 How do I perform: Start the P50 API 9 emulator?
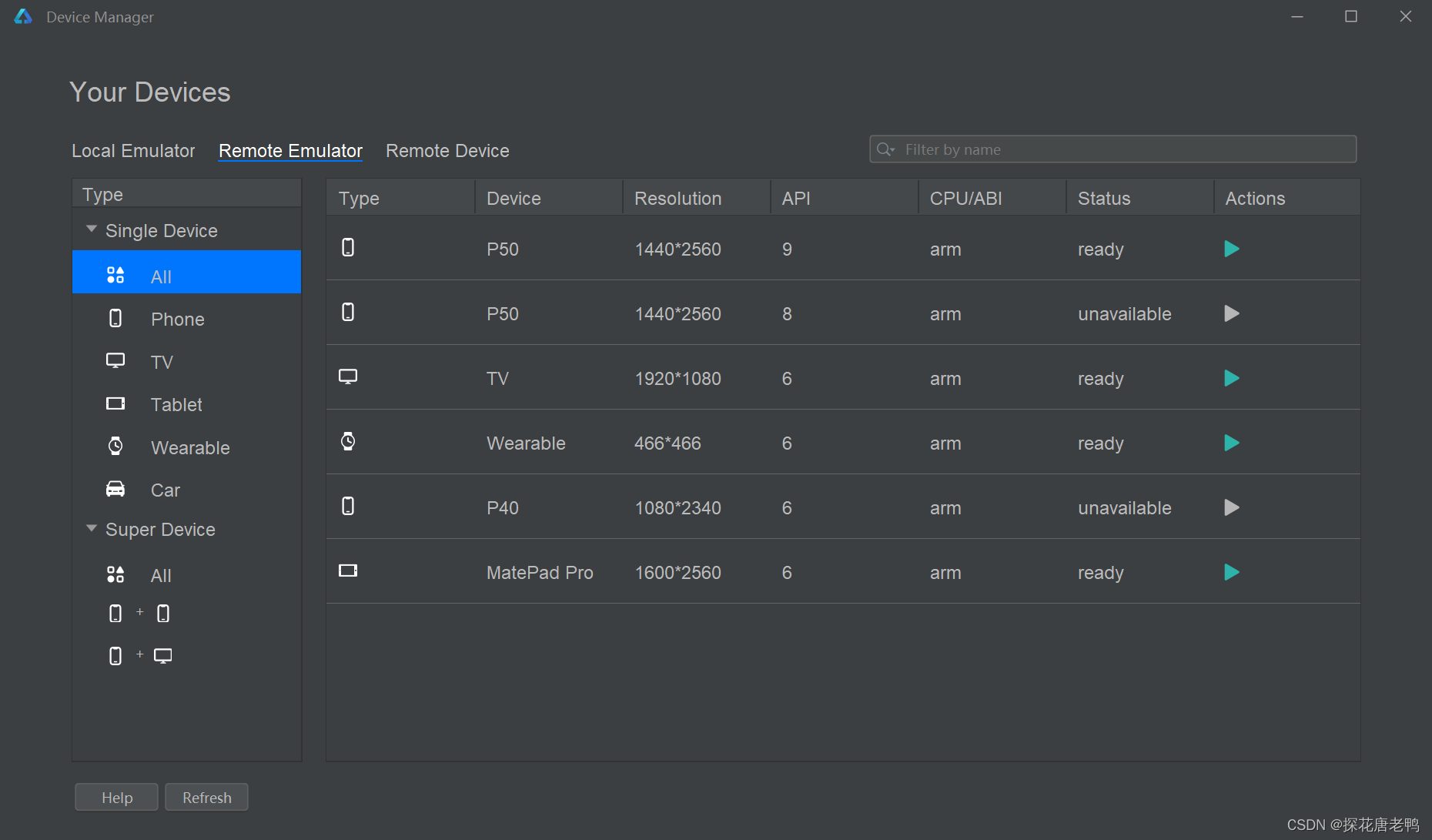(1231, 249)
